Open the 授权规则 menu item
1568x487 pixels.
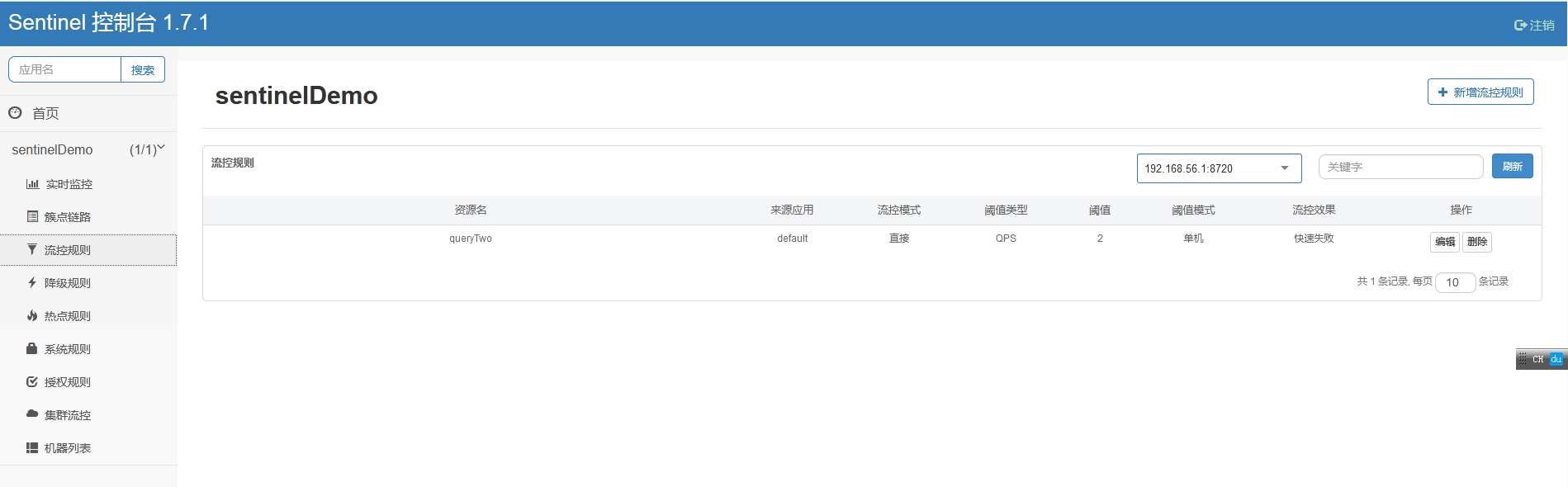pyautogui.click(x=88, y=382)
